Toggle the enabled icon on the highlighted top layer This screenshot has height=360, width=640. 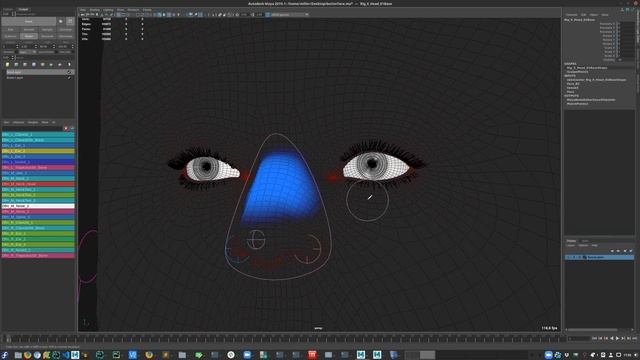coord(69,72)
